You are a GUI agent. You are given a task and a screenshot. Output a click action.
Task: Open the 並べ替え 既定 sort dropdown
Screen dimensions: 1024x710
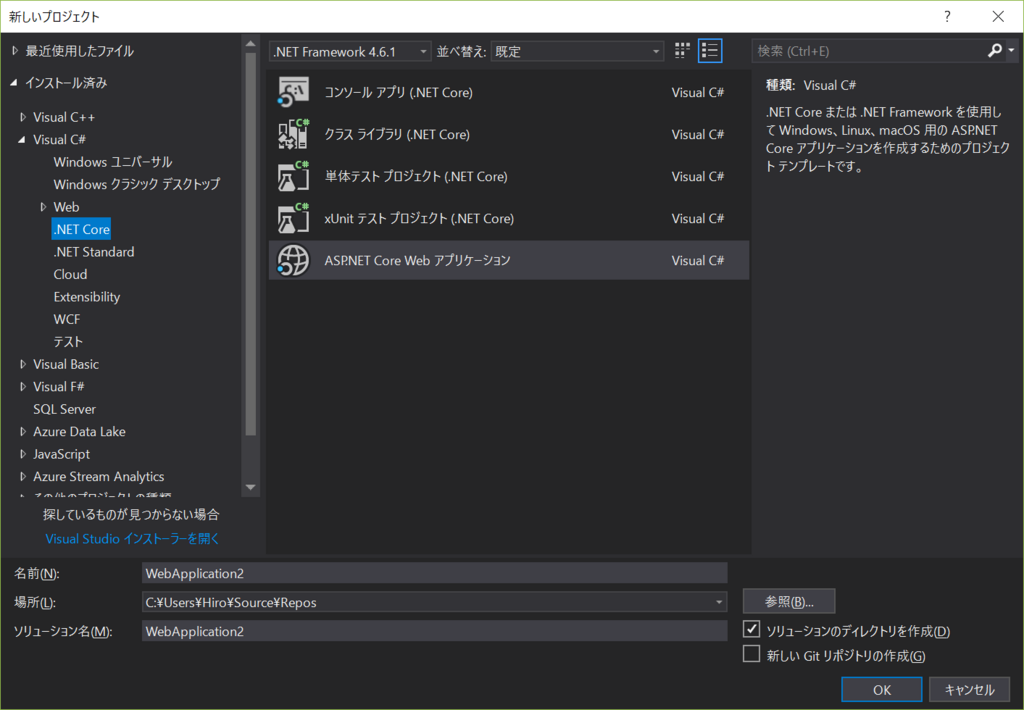(x=577, y=52)
